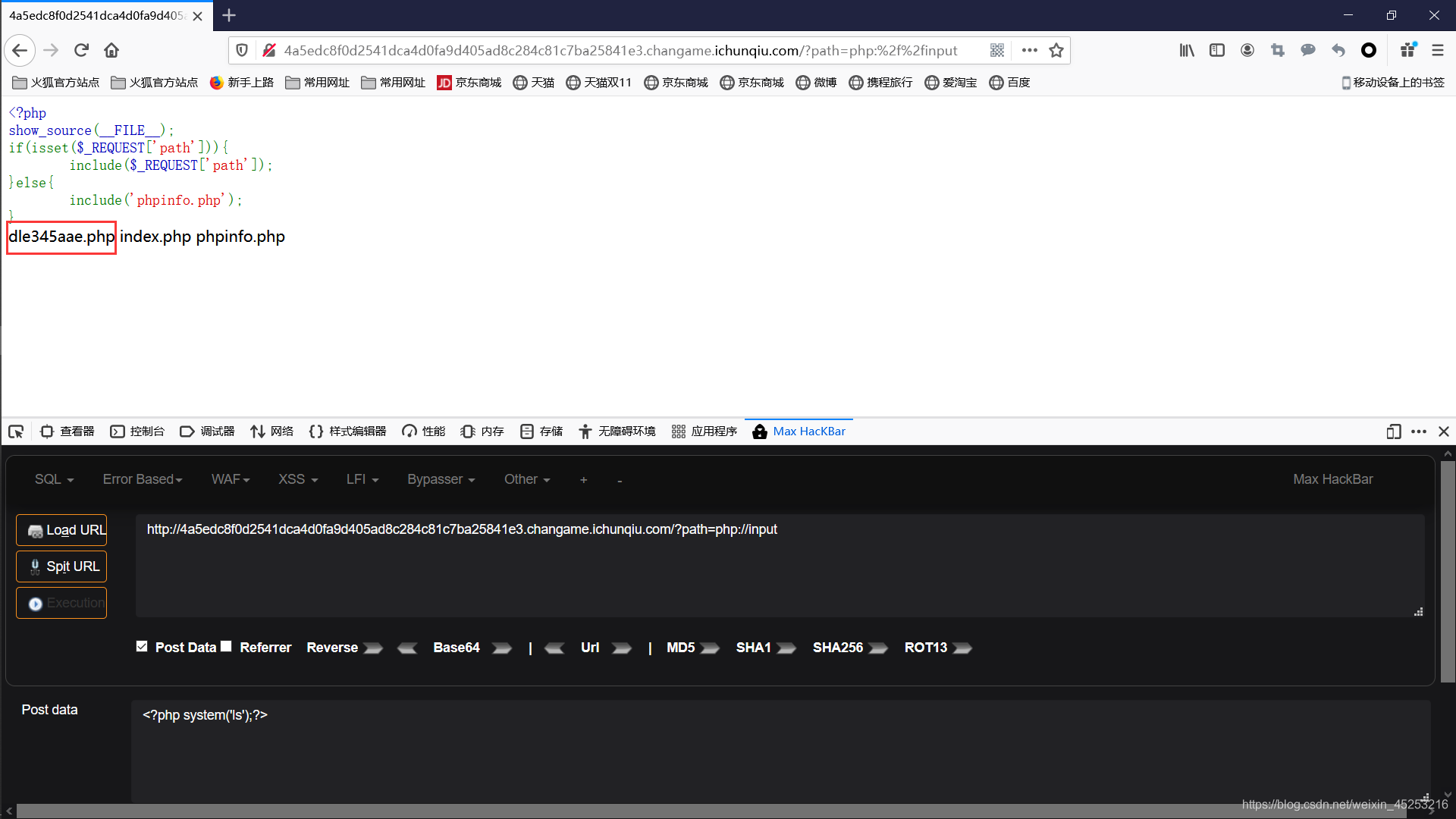Expand the XSS dropdown menu
1456x819 pixels.
point(298,479)
